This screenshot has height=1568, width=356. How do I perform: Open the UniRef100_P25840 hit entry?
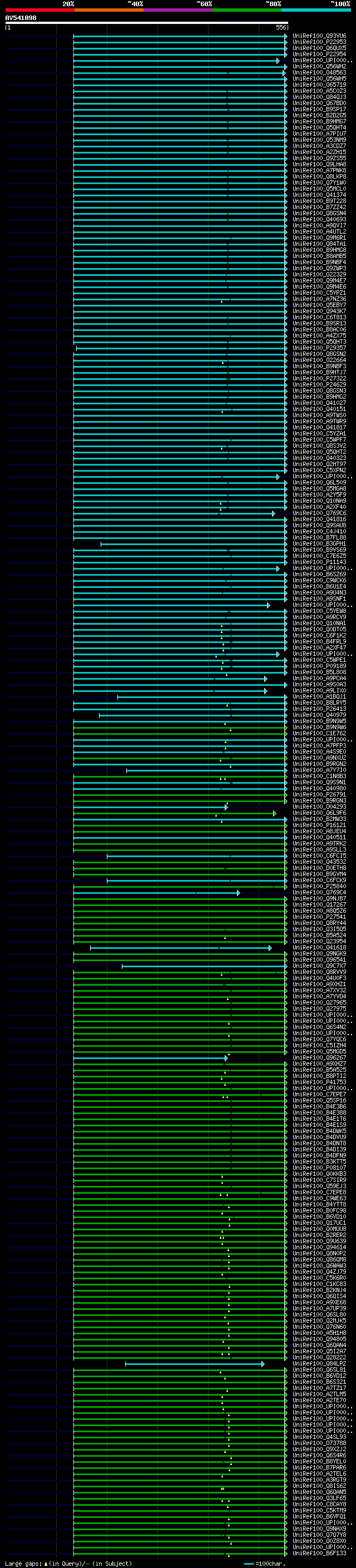tap(319, 886)
